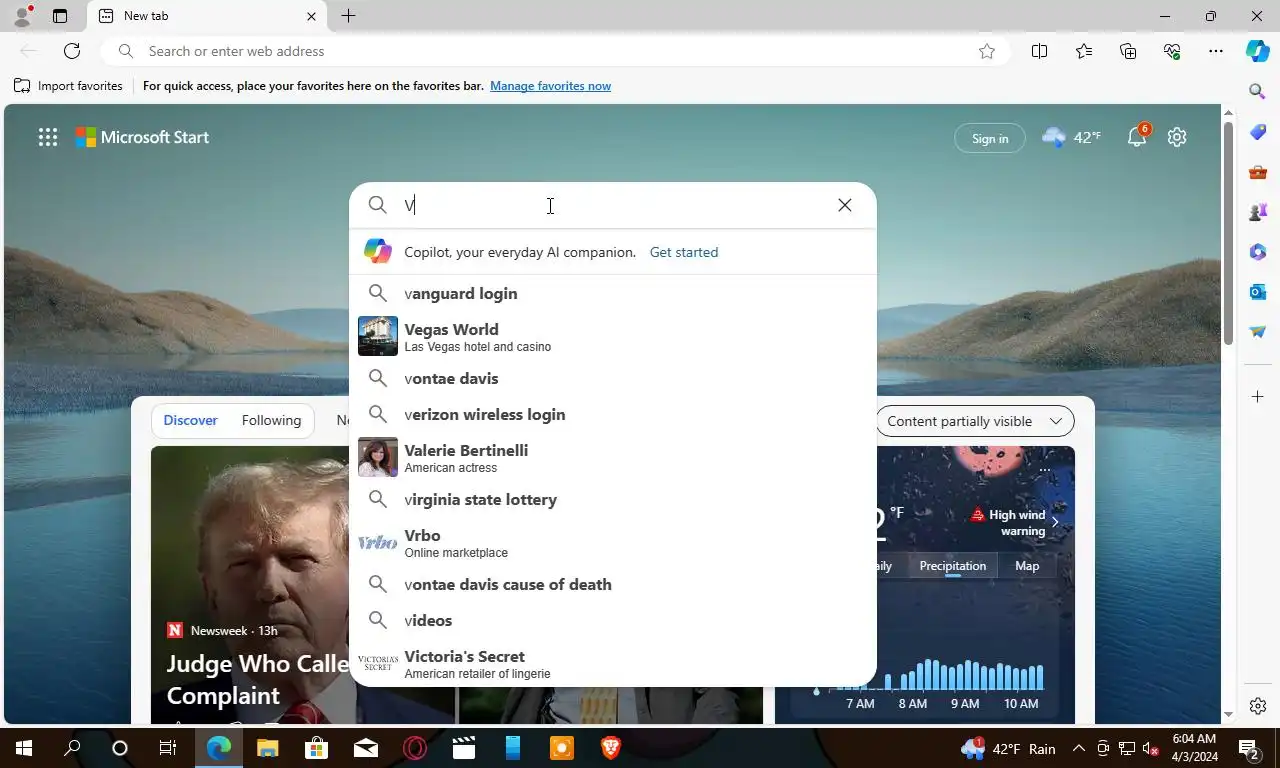This screenshot has width=1280, height=768.
Task: Launch Copilot from the top-right icon
Action: 1257,51
